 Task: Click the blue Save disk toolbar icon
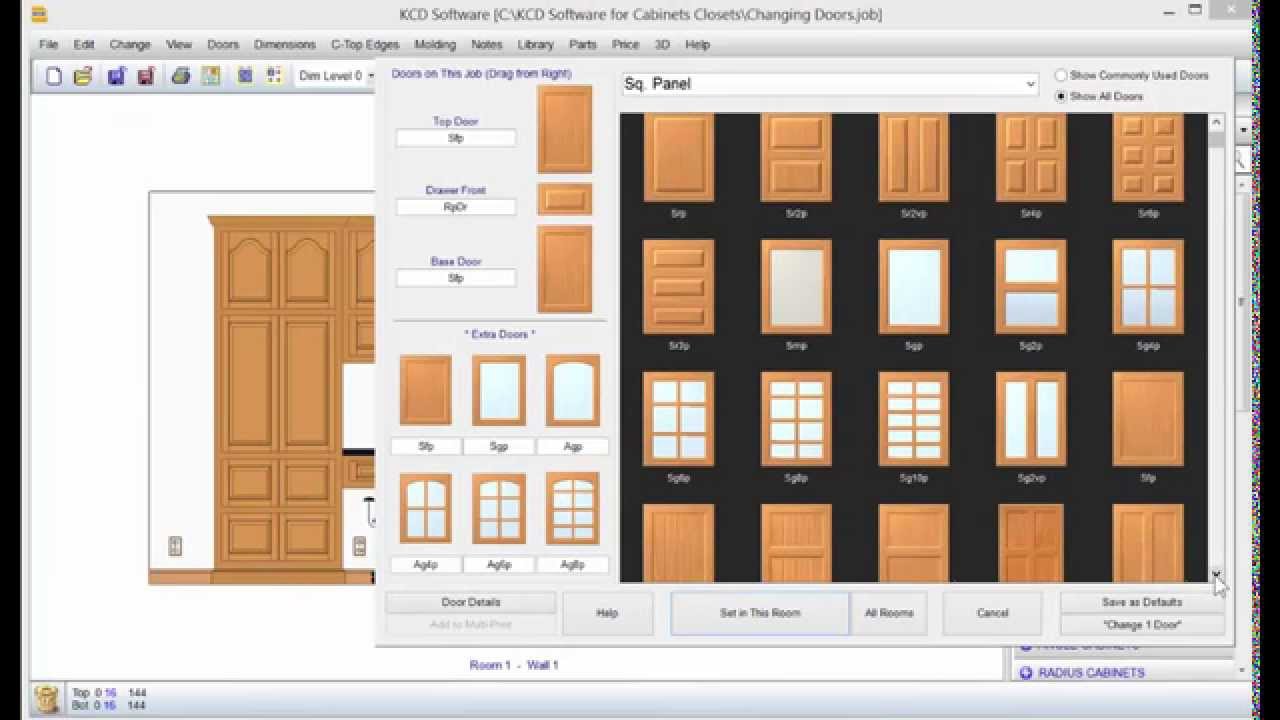click(117, 76)
